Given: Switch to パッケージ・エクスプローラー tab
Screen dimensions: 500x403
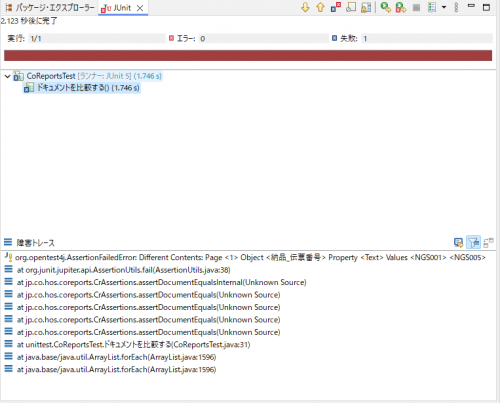Looking at the screenshot, I should click(x=50, y=8).
